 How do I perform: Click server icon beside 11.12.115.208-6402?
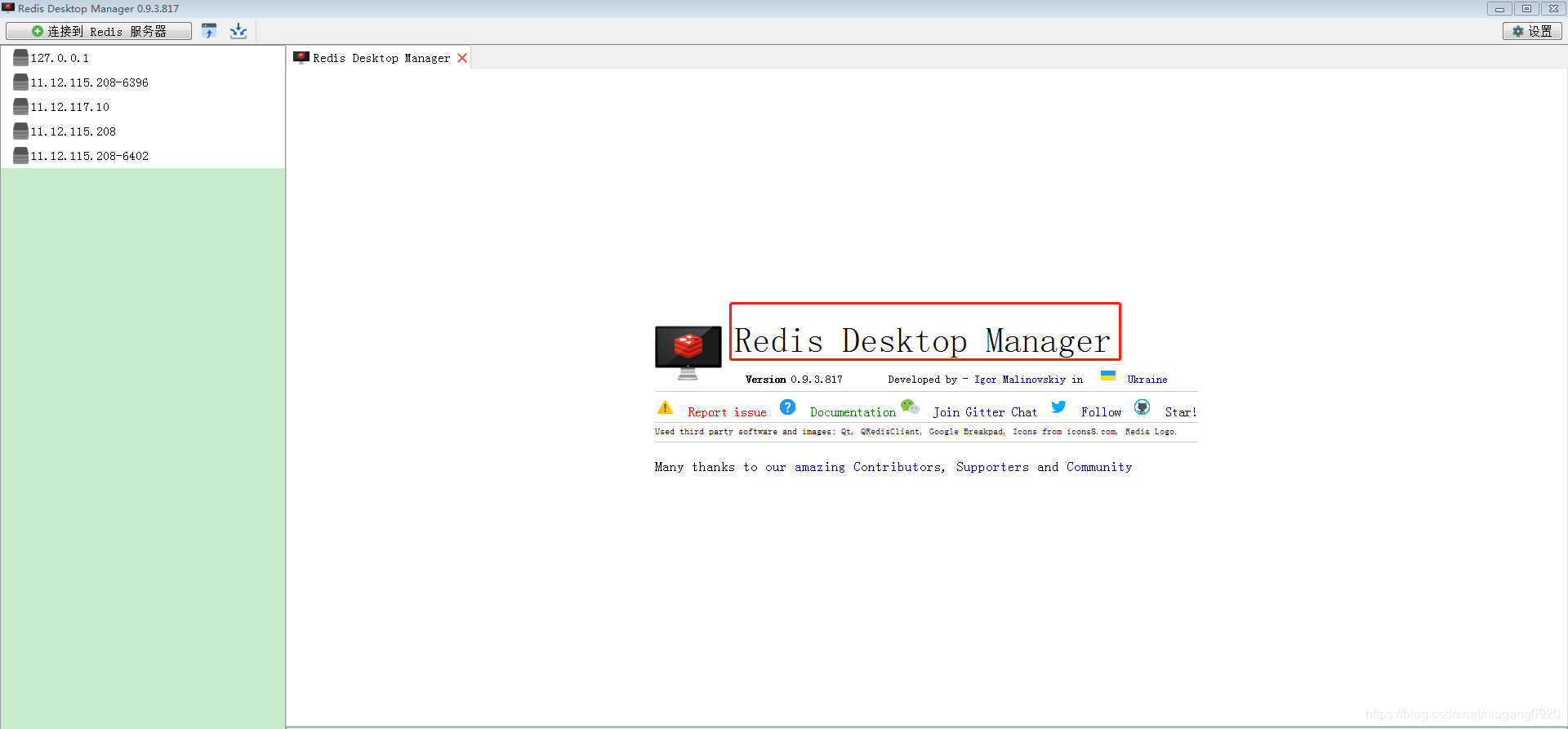coord(21,156)
